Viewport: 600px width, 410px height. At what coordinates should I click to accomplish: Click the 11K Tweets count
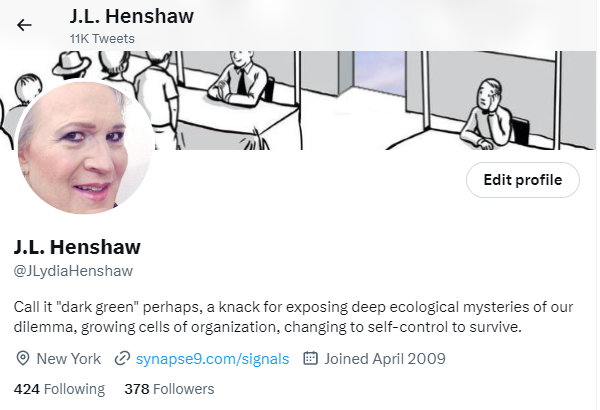[x=102, y=39]
